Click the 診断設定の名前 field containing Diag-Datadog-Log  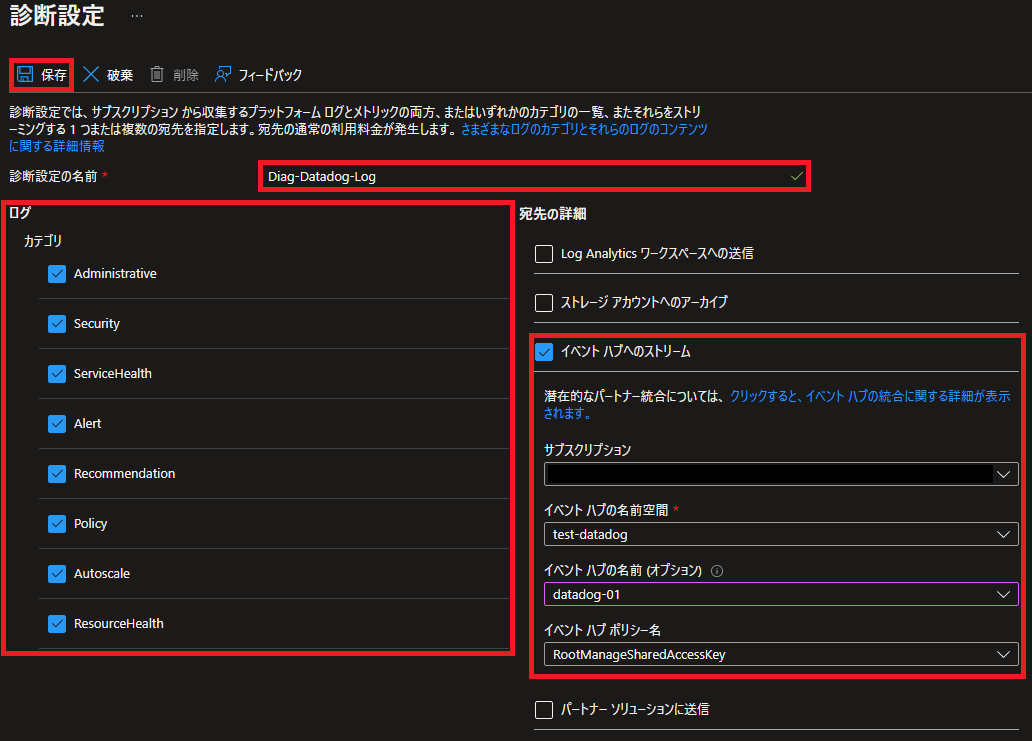pyautogui.click(x=534, y=176)
